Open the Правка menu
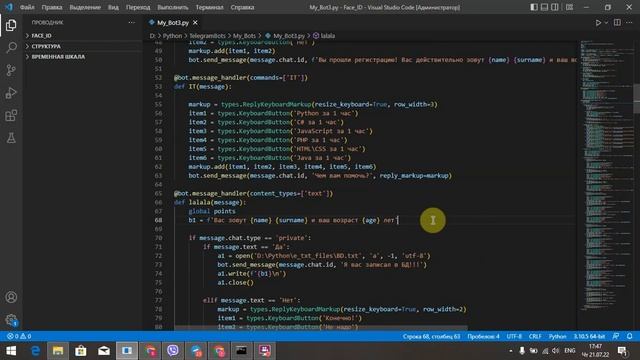 coord(52,7)
